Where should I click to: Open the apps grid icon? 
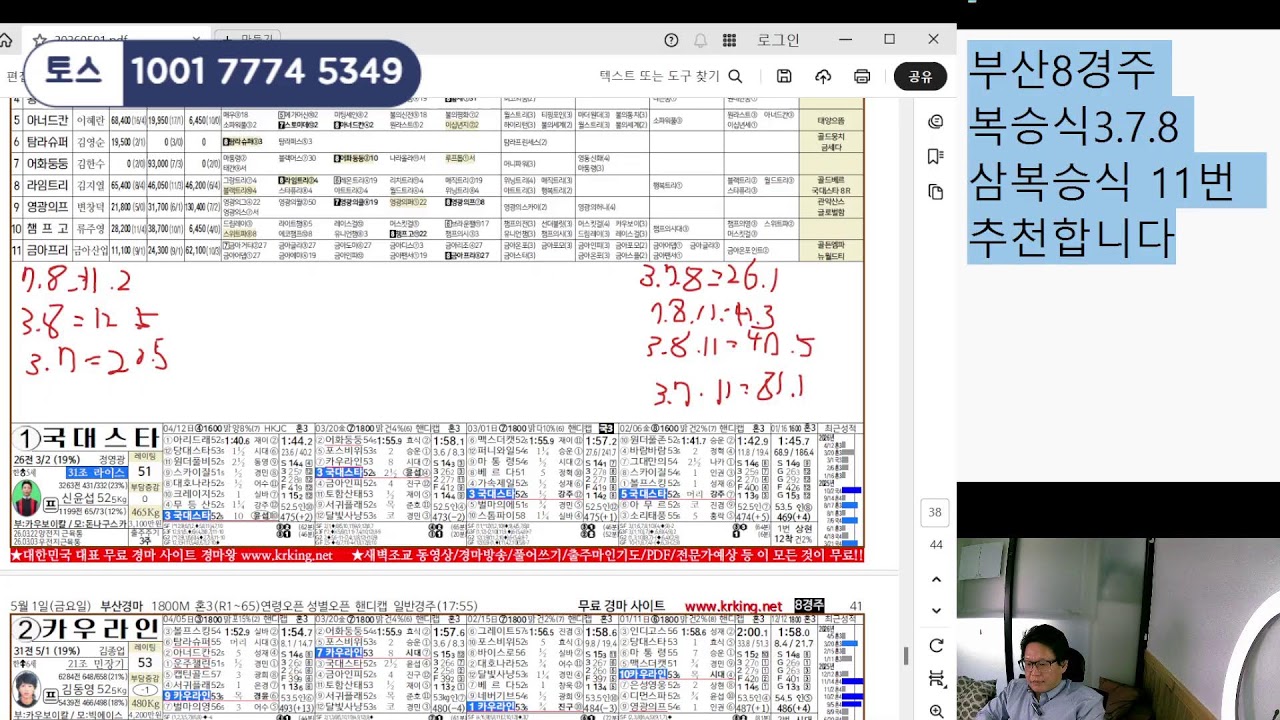point(729,40)
